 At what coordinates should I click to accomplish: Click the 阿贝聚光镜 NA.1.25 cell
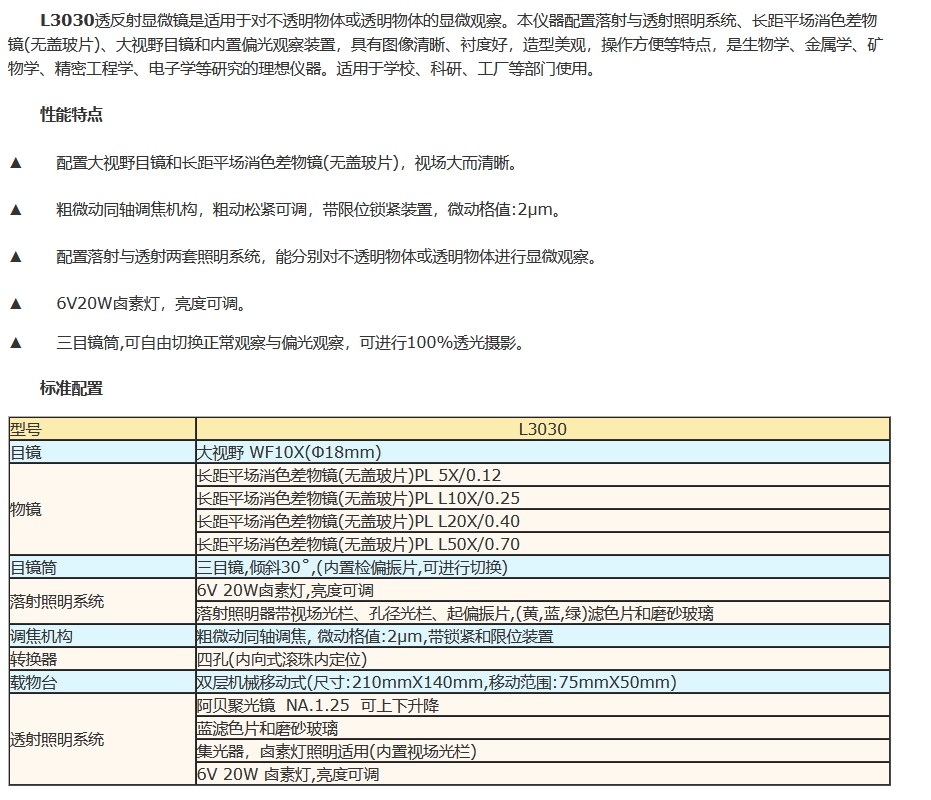click(x=318, y=705)
